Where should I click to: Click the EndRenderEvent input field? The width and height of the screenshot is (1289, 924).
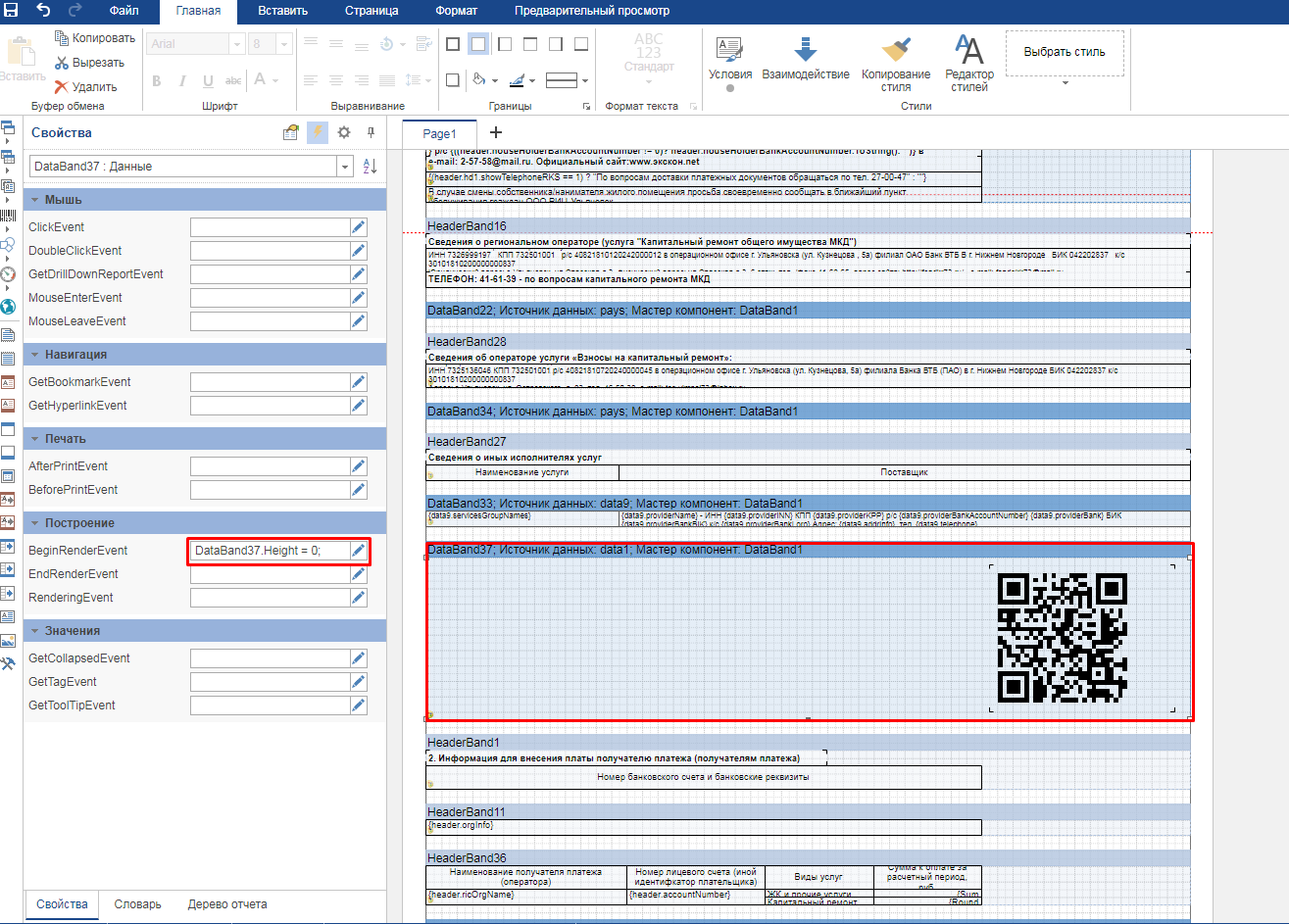(x=270, y=574)
